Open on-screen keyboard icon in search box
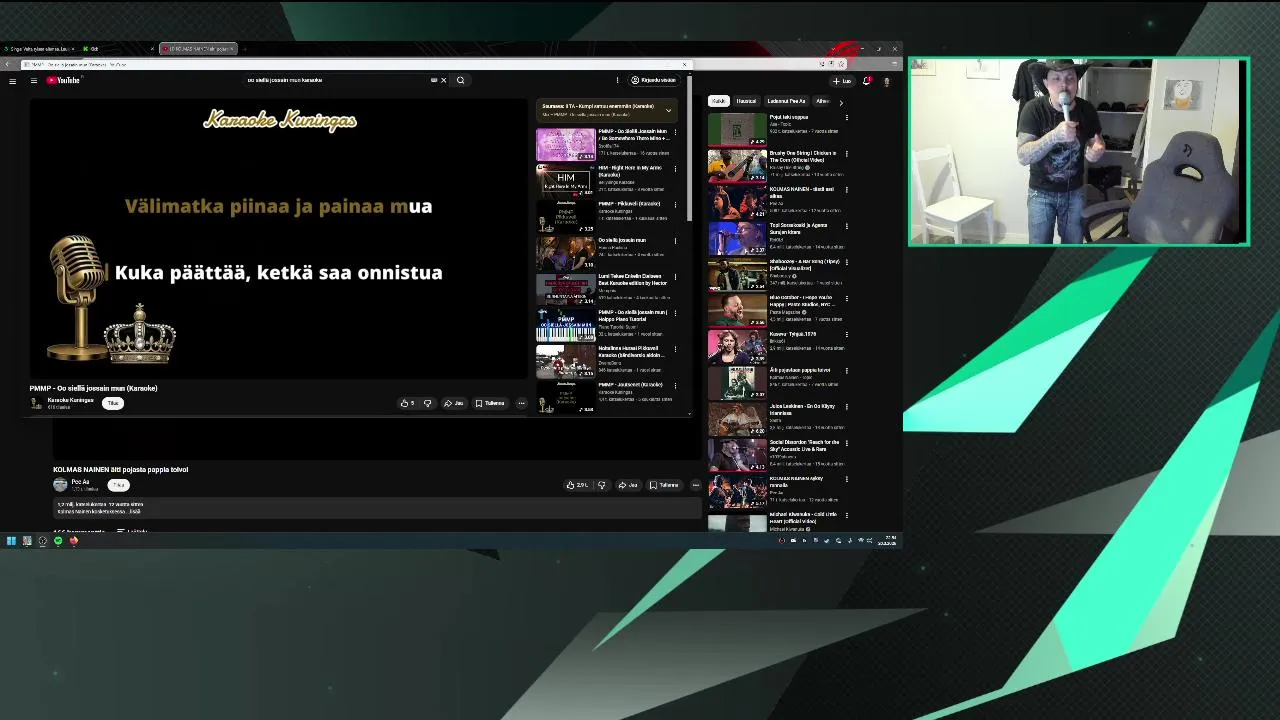The height and width of the screenshot is (720, 1280). click(434, 80)
